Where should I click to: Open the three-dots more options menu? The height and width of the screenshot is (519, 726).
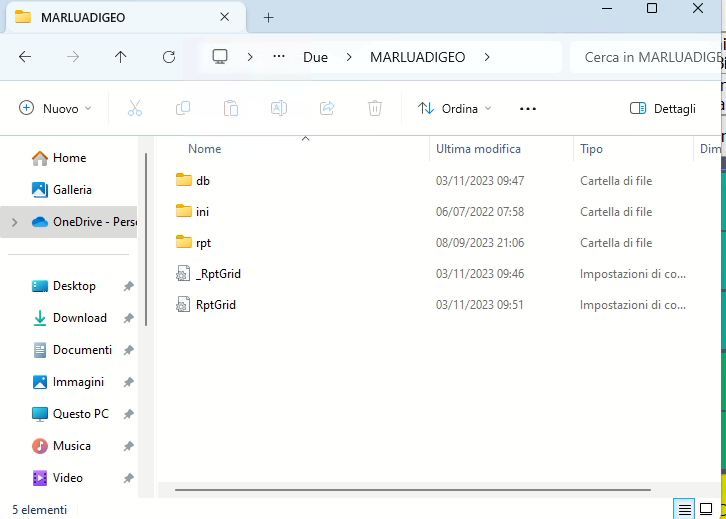click(528, 108)
